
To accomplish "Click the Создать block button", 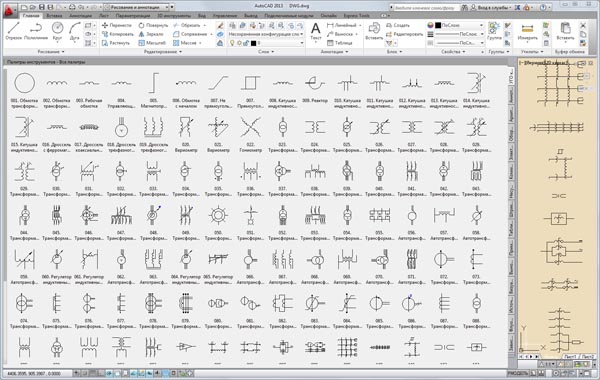I will (398, 25).
